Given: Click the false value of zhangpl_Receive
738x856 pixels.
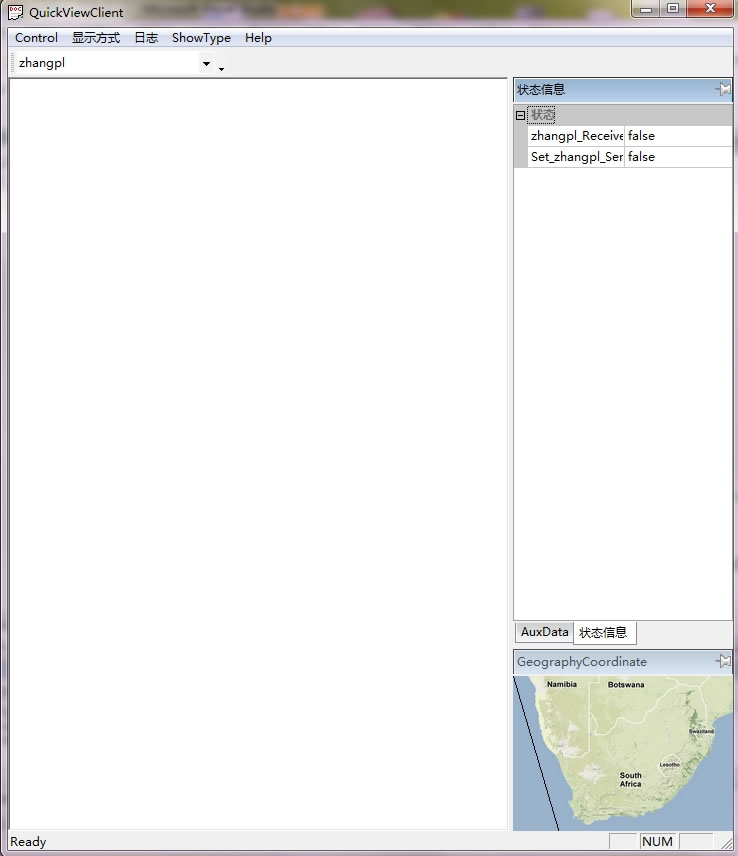Looking at the screenshot, I should [x=679, y=136].
